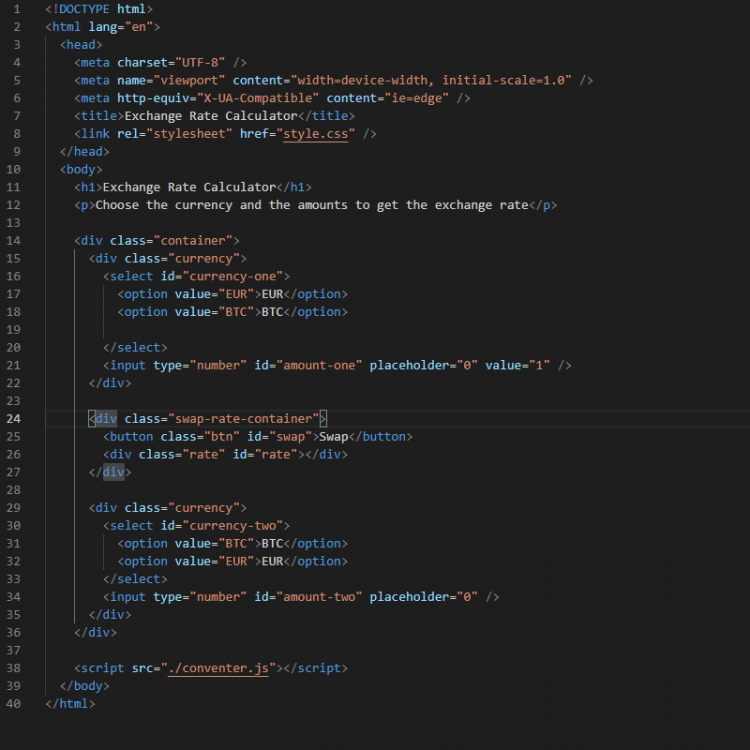Click the "stylesheet" rel attribute value

coord(189,134)
